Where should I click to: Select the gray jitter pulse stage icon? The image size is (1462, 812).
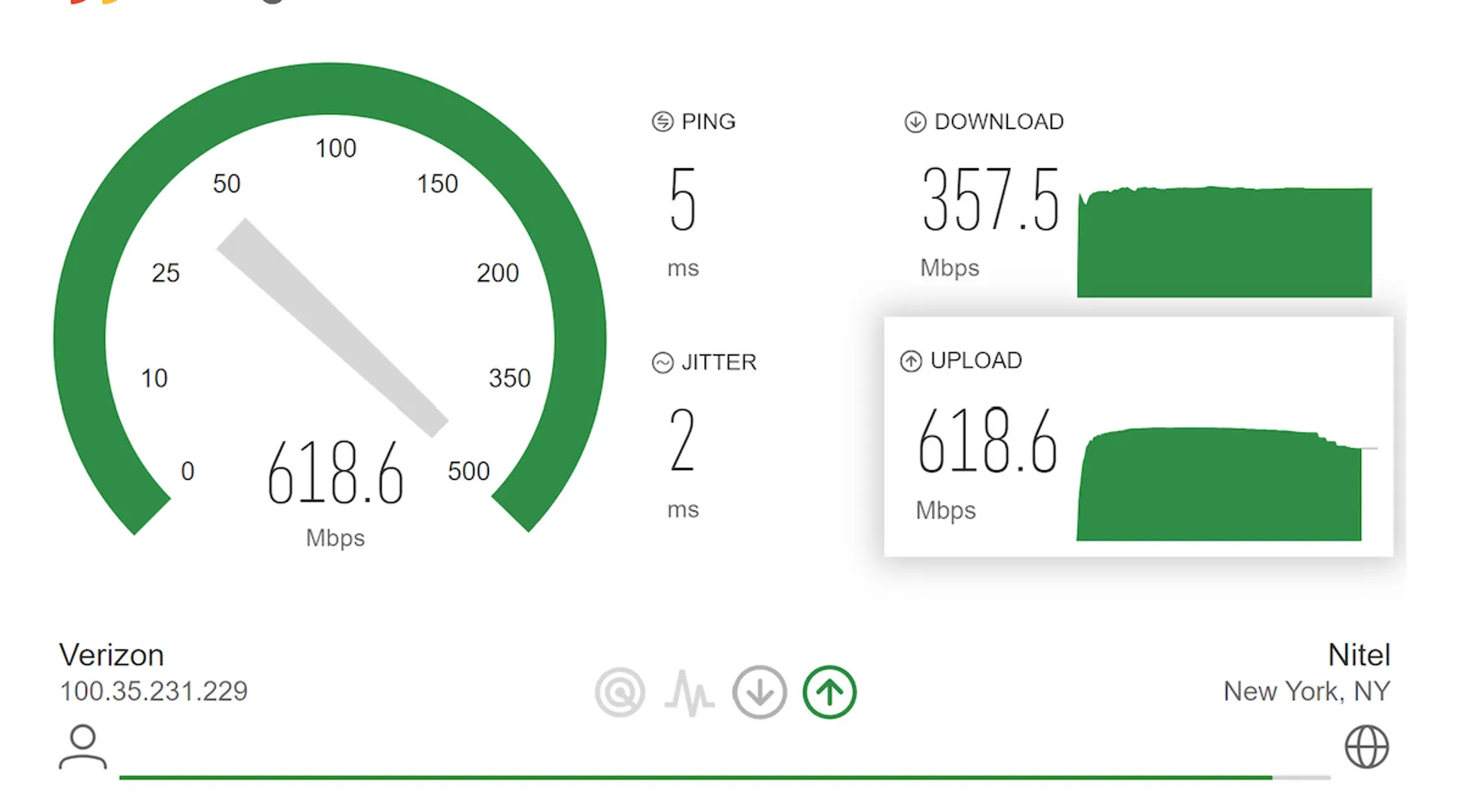pos(690,693)
